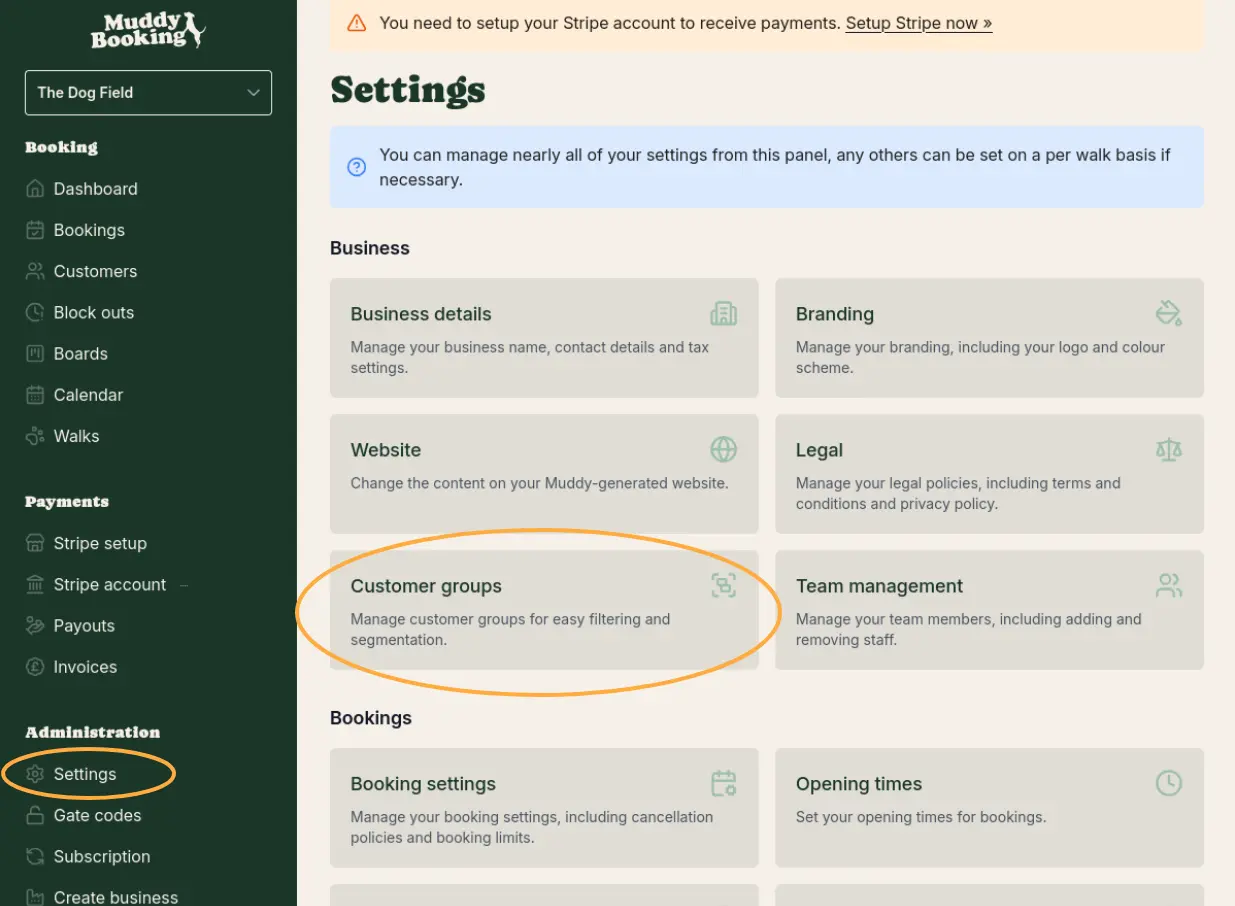Click the Legal scales icon
The image size is (1235, 906).
[1168, 449]
